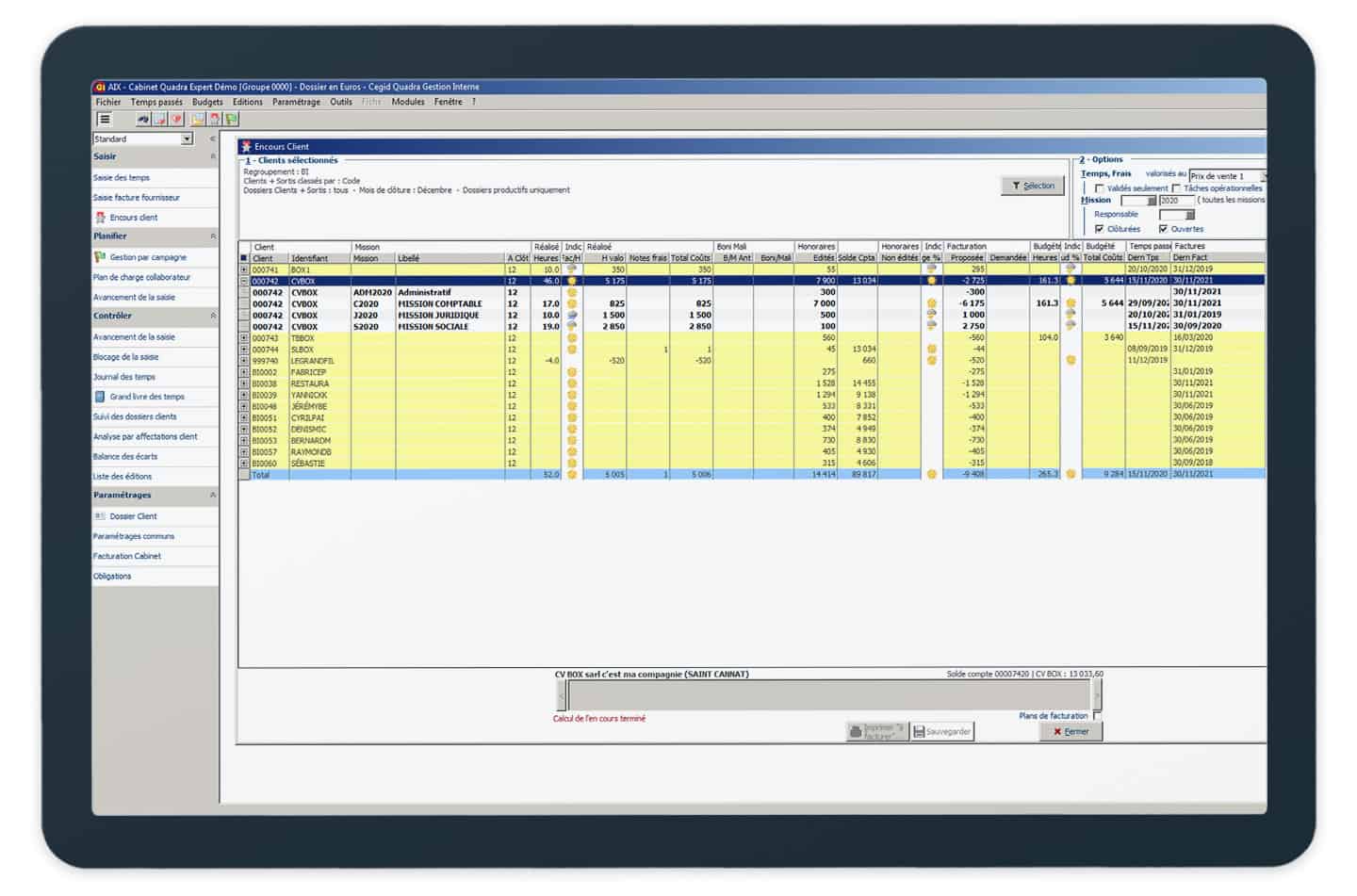1357x896 pixels.
Task: Click the dark blue arrow toolbar icon
Action: pyautogui.click(x=143, y=119)
